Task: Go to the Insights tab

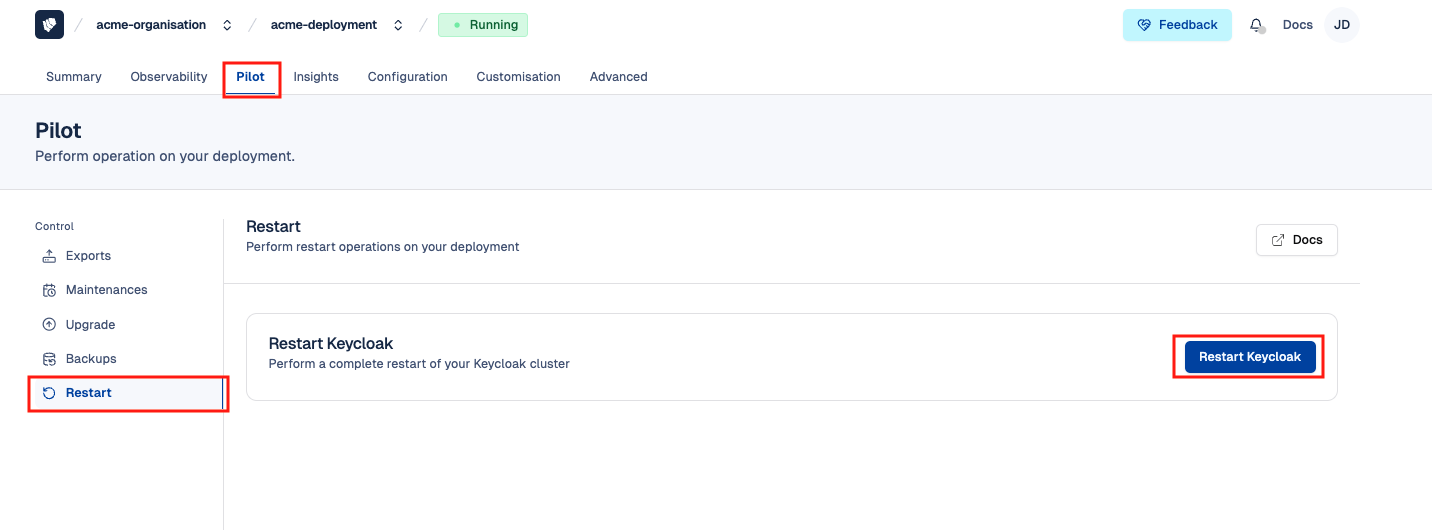Action: (316, 77)
